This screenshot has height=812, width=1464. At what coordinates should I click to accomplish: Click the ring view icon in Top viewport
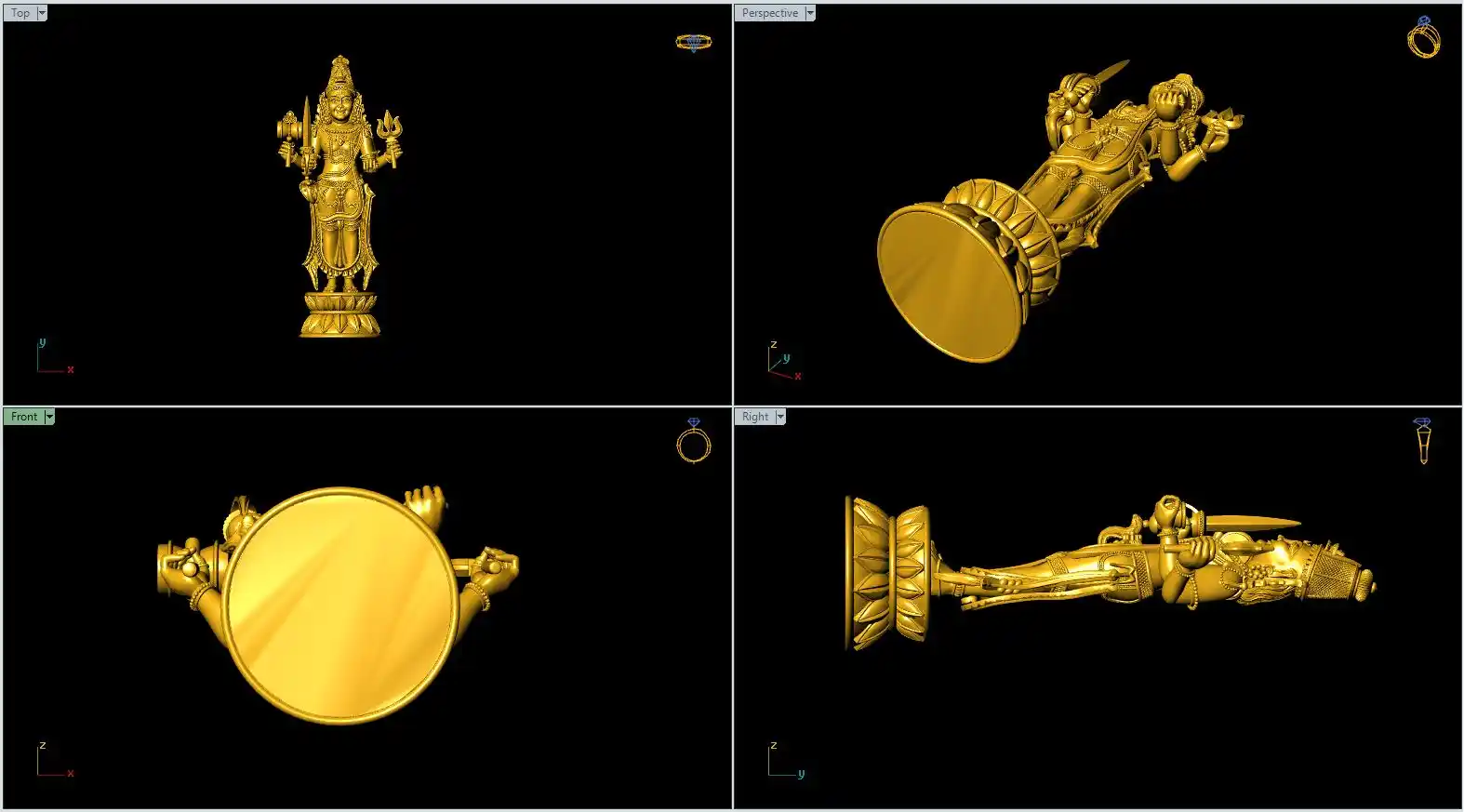[693, 42]
